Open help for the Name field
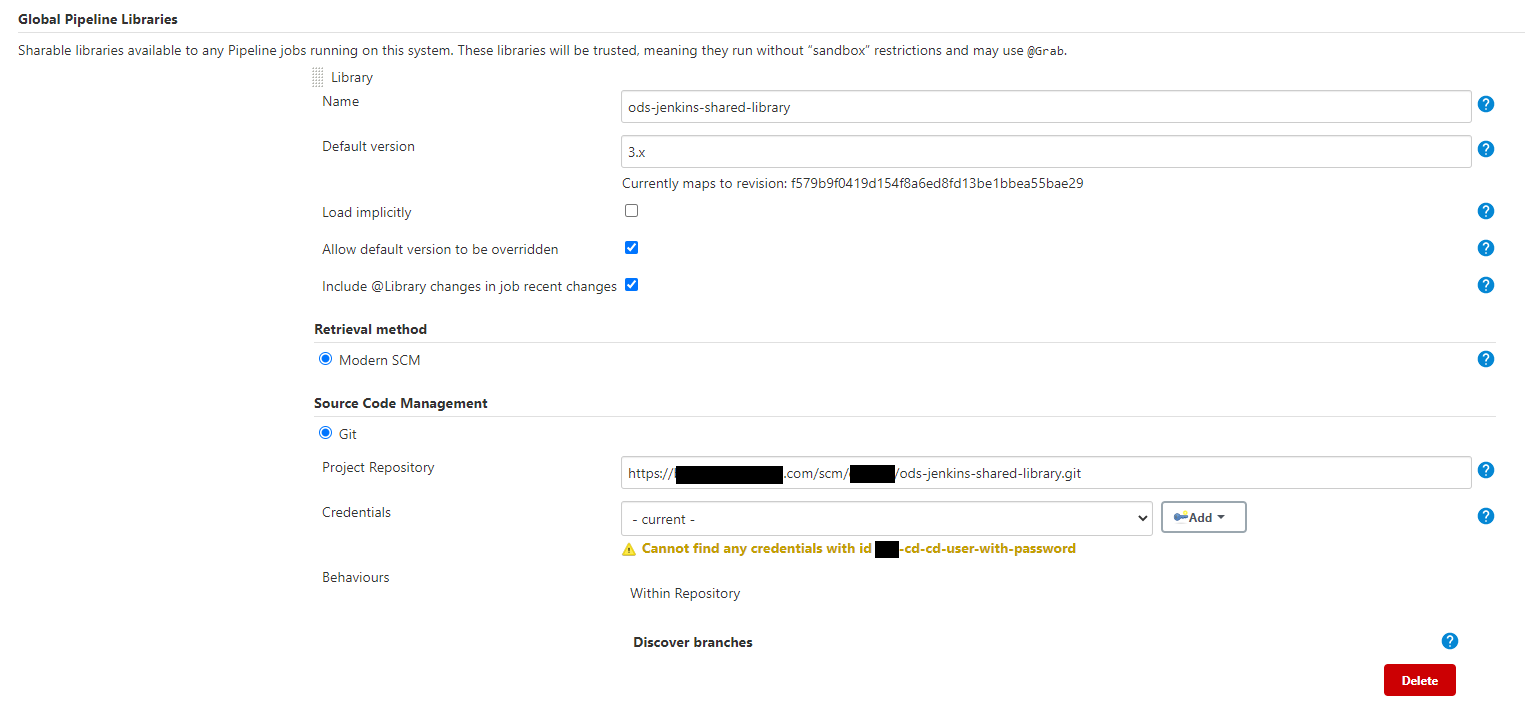This screenshot has width=1527, height=719. click(1485, 104)
